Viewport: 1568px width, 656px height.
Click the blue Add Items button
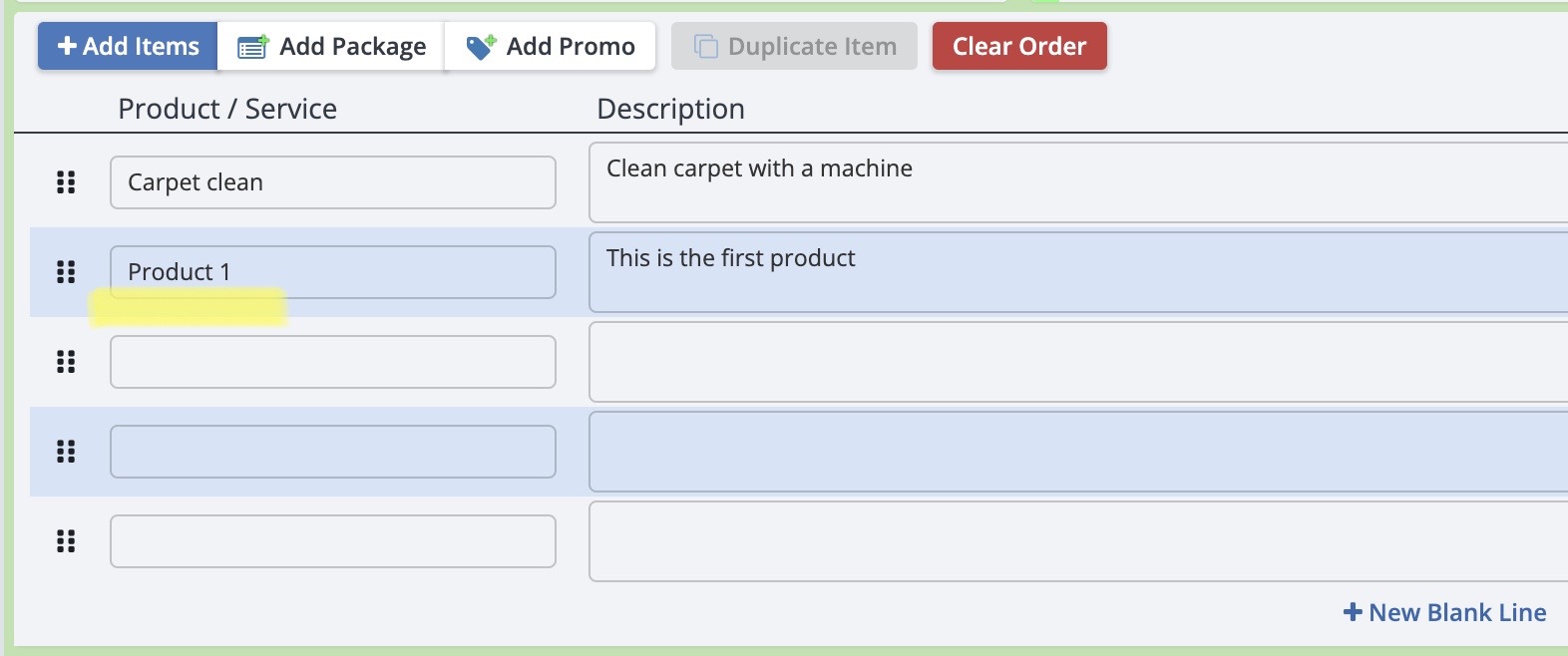pyautogui.click(x=128, y=47)
